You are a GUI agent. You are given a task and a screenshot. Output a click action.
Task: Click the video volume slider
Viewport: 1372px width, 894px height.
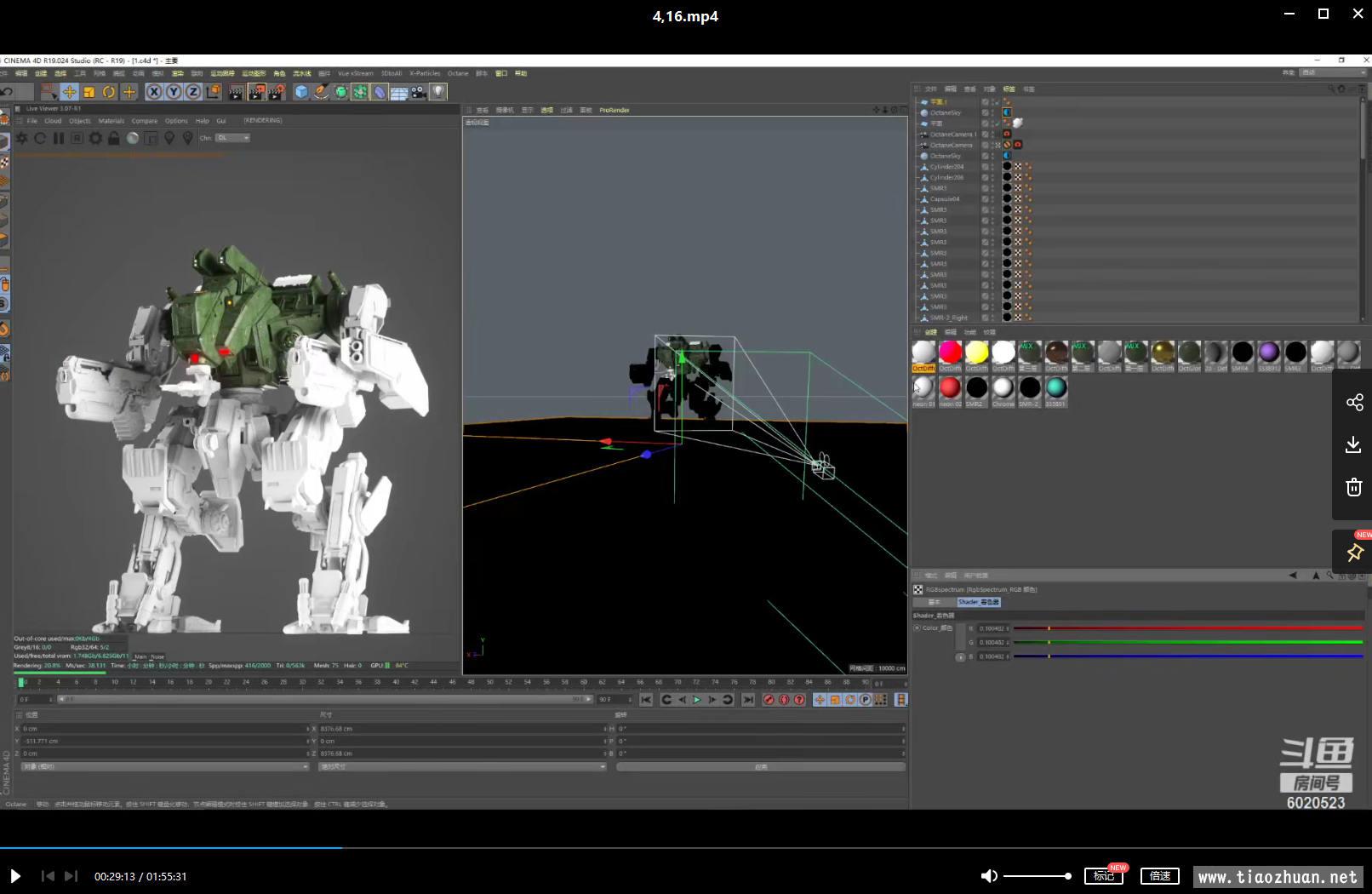pos(1037,876)
